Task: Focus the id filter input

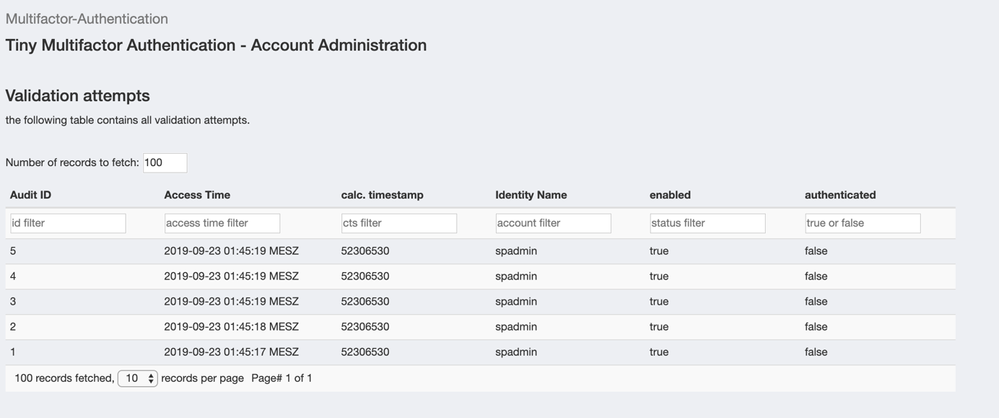Action: [x=67, y=223]
